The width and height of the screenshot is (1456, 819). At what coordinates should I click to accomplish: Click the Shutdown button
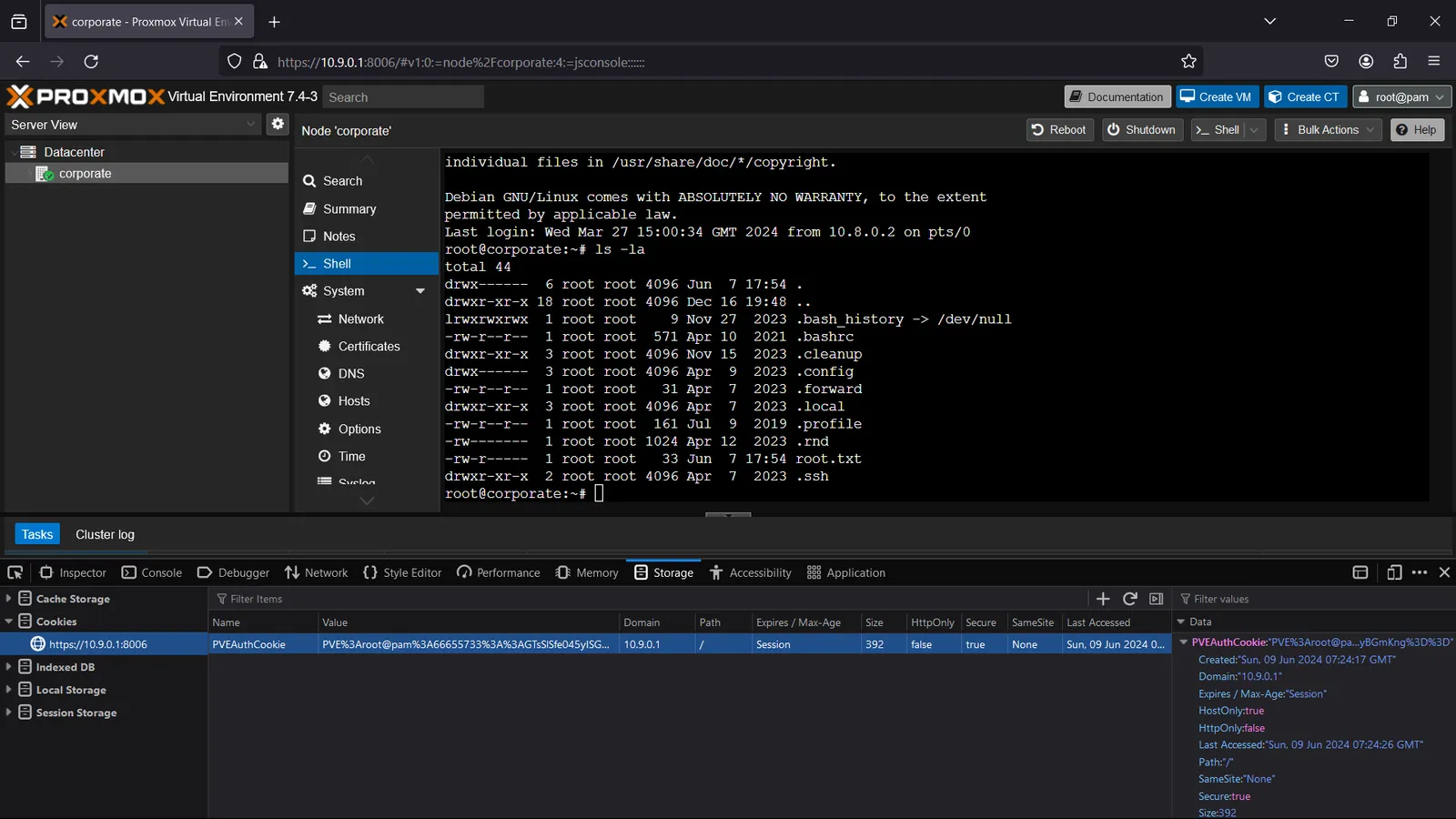pos(1142,130)
